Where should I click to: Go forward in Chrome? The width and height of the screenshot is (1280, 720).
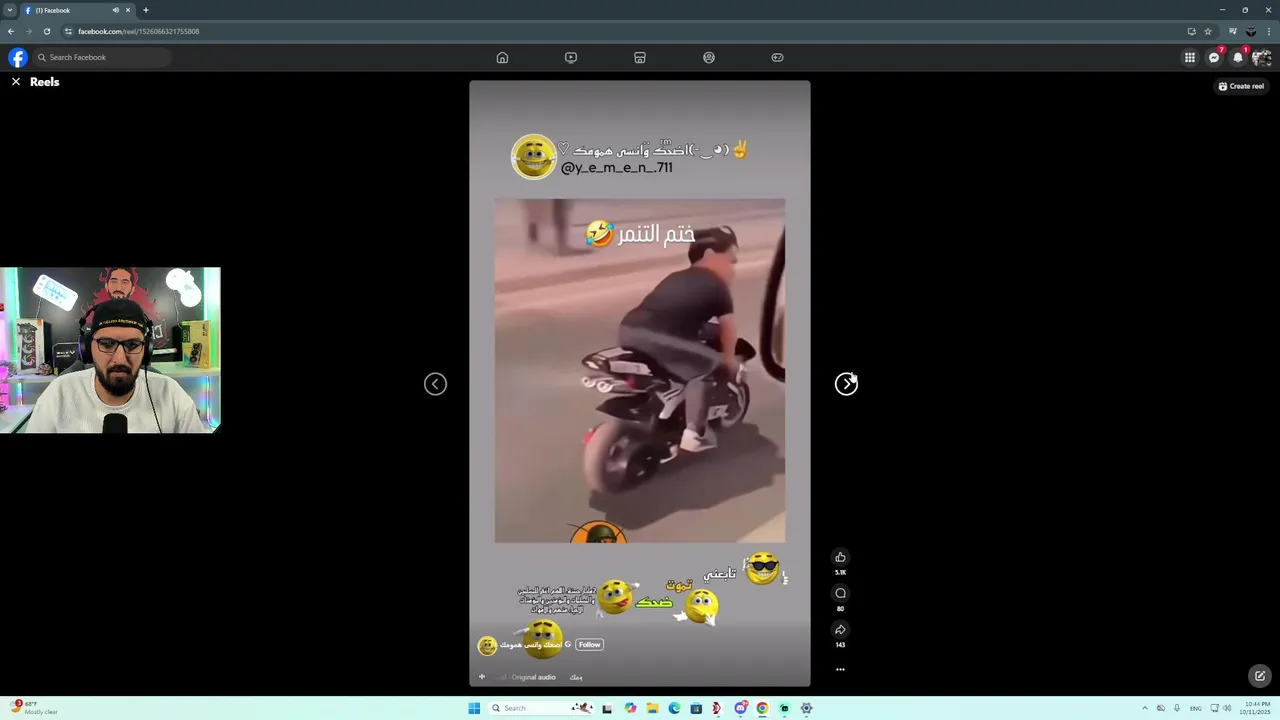coord(28,31)
